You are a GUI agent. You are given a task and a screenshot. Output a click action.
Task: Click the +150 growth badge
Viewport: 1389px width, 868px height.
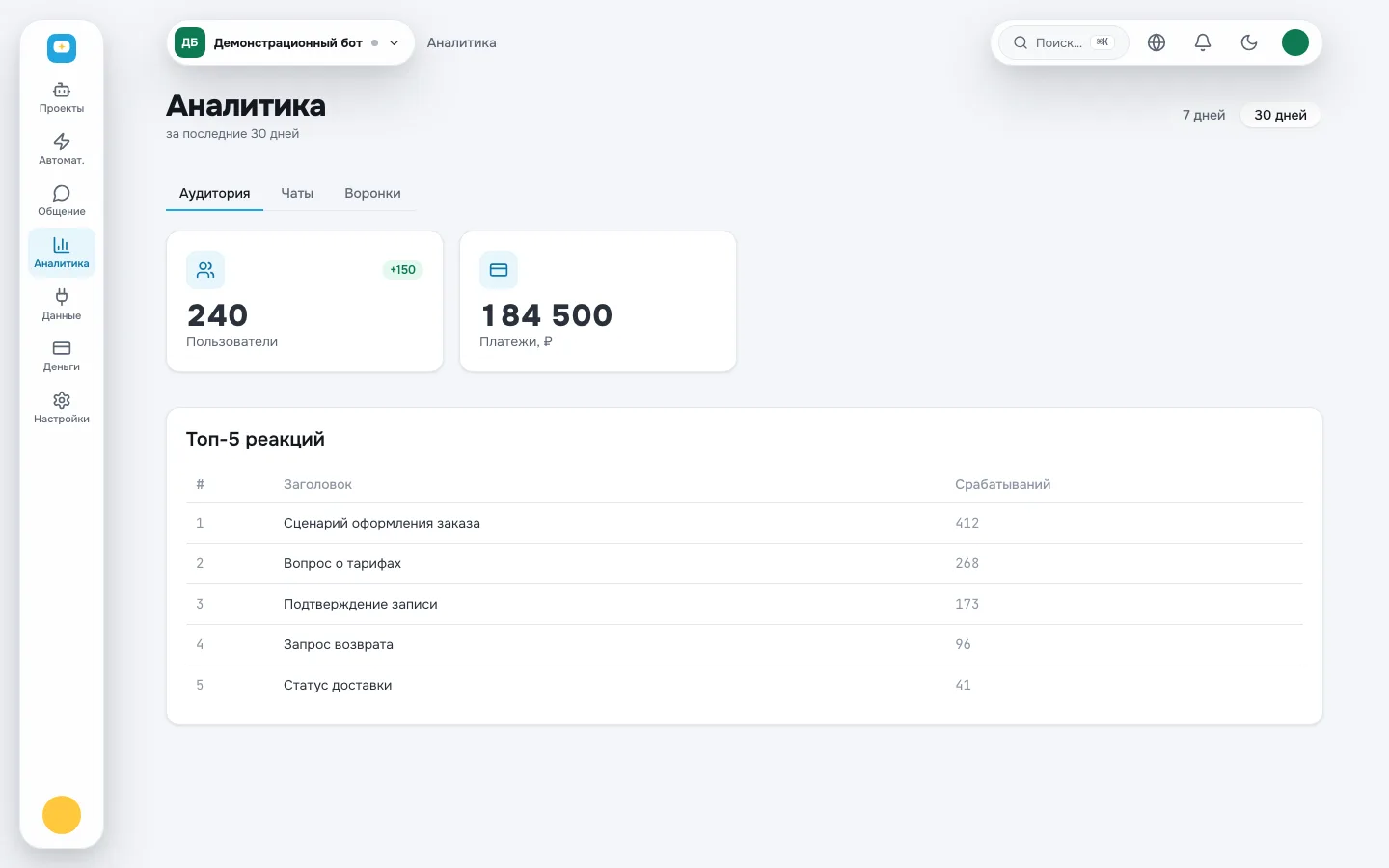click(x=403, y=270)
